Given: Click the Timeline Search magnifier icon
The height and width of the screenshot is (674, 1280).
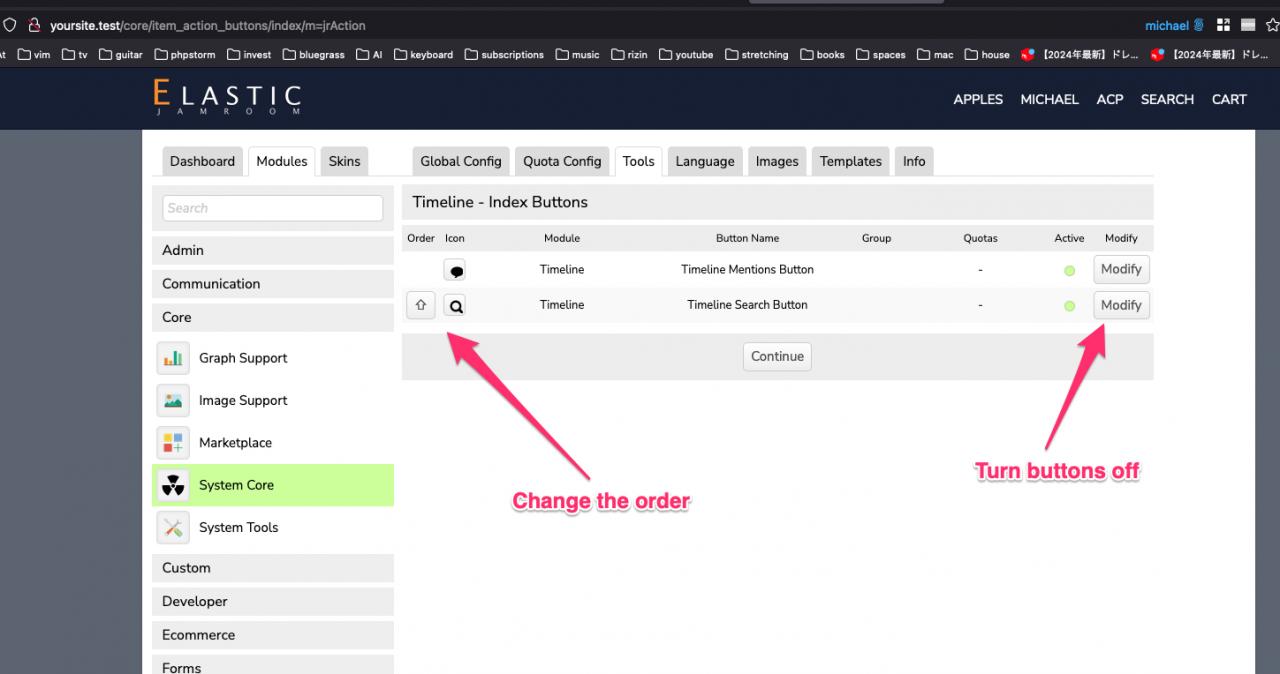Looking at the screenshot, I should pyautogui.click(x=456, y=306).
